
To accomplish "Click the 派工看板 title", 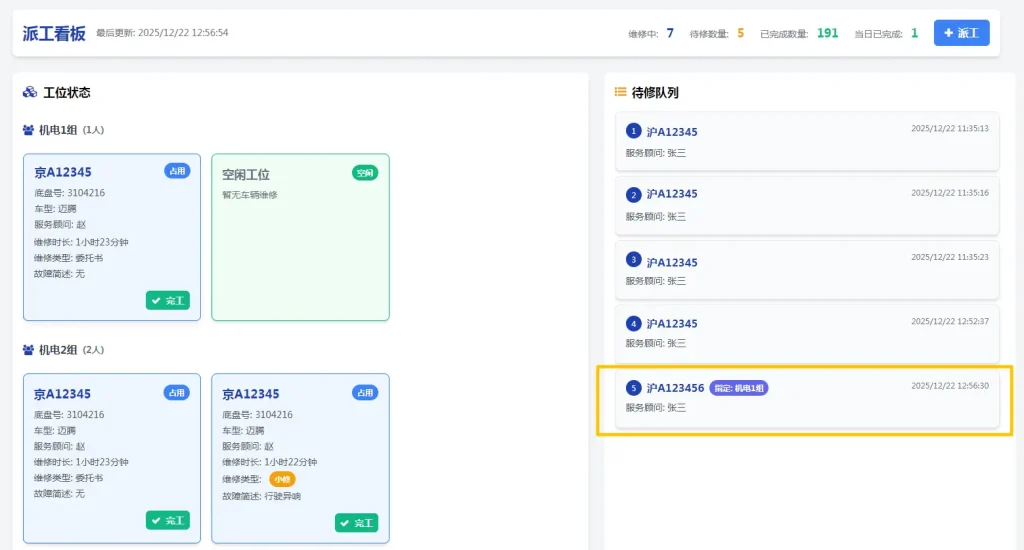I will tap(54, 33).
